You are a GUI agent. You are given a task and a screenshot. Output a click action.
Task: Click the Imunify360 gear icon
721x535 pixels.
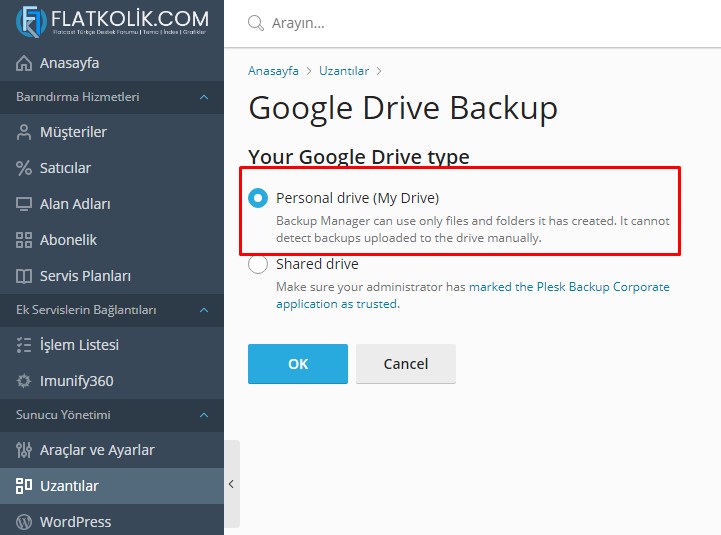click(24, 381)
